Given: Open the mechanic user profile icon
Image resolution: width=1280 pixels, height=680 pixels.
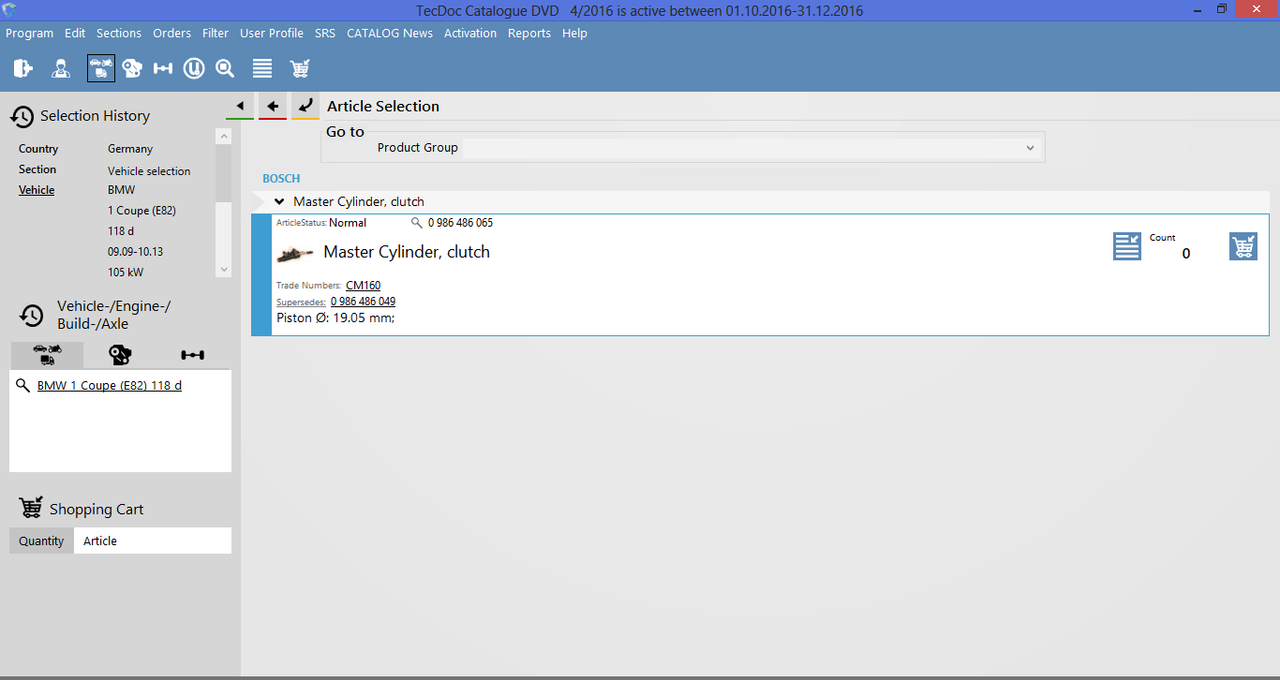Looking at the screenshot, I should pos(61,68).
